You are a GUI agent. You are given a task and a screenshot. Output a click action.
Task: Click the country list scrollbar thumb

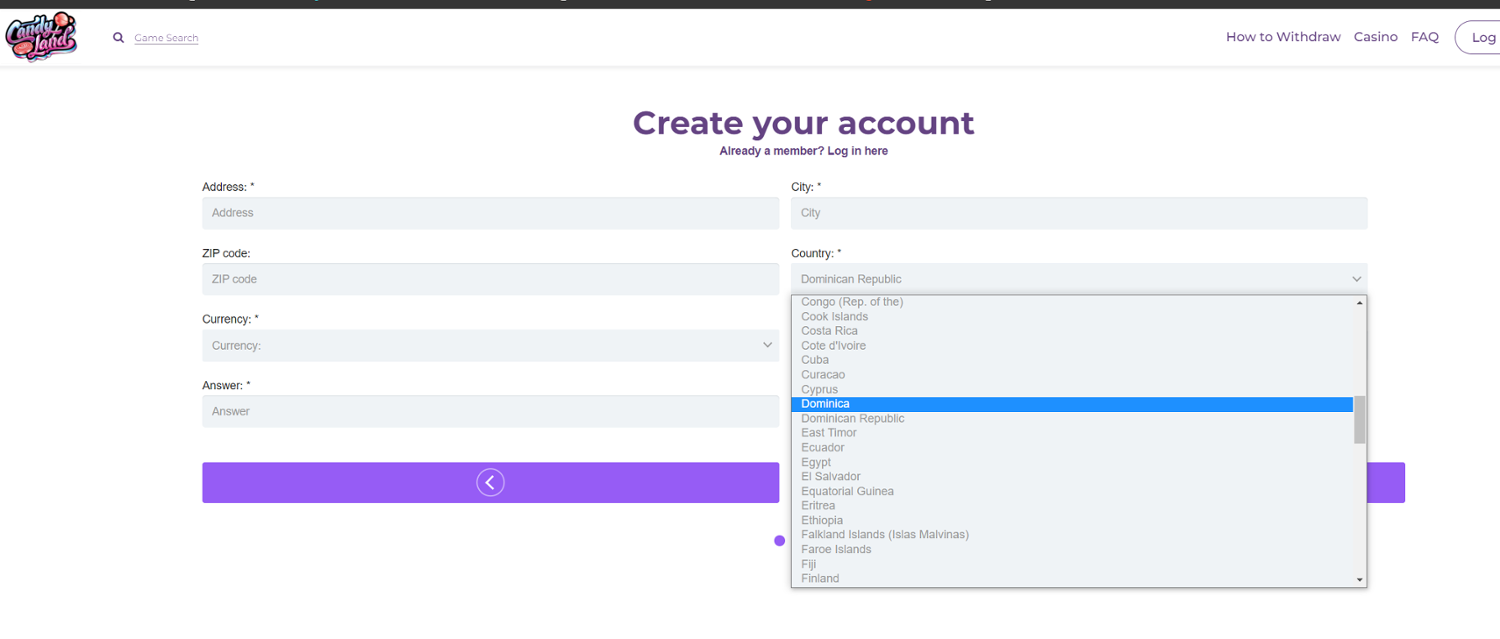(1359, 420)
